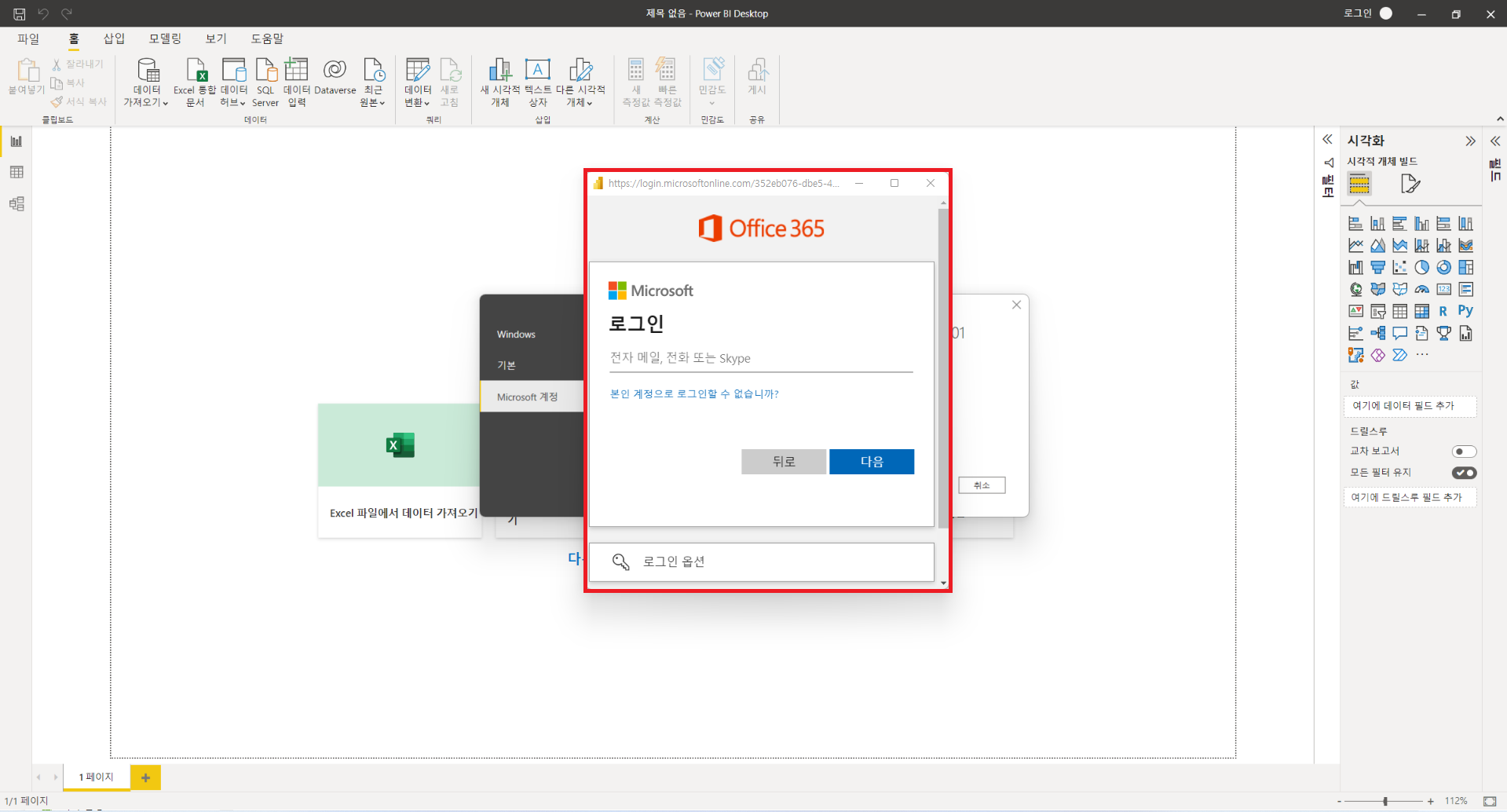Viewport: 1507px width, 812px height.
Task: Add the R script visual
Action: tap(1443, 312)
